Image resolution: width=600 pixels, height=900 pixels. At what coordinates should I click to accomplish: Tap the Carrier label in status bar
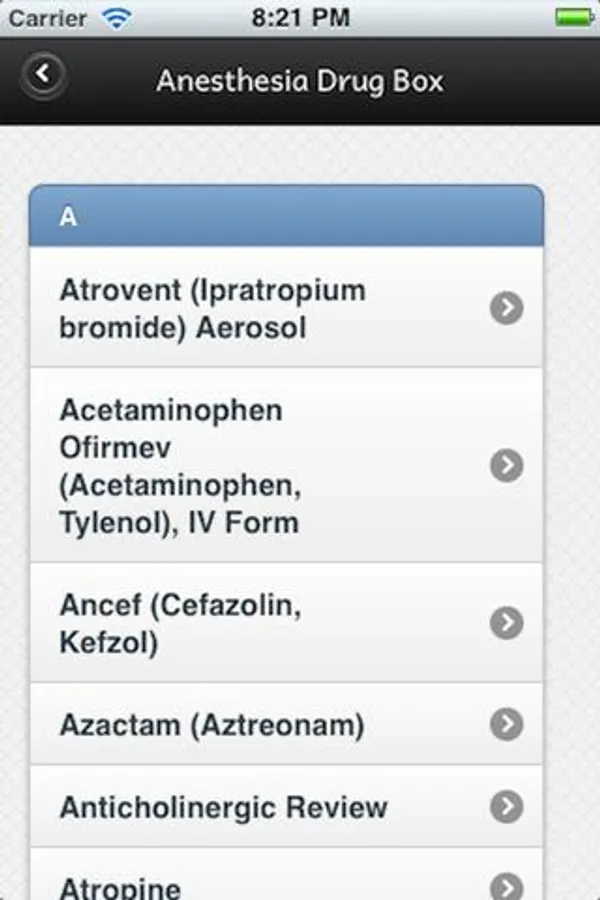pyautogui.click(x=47, y=17)
